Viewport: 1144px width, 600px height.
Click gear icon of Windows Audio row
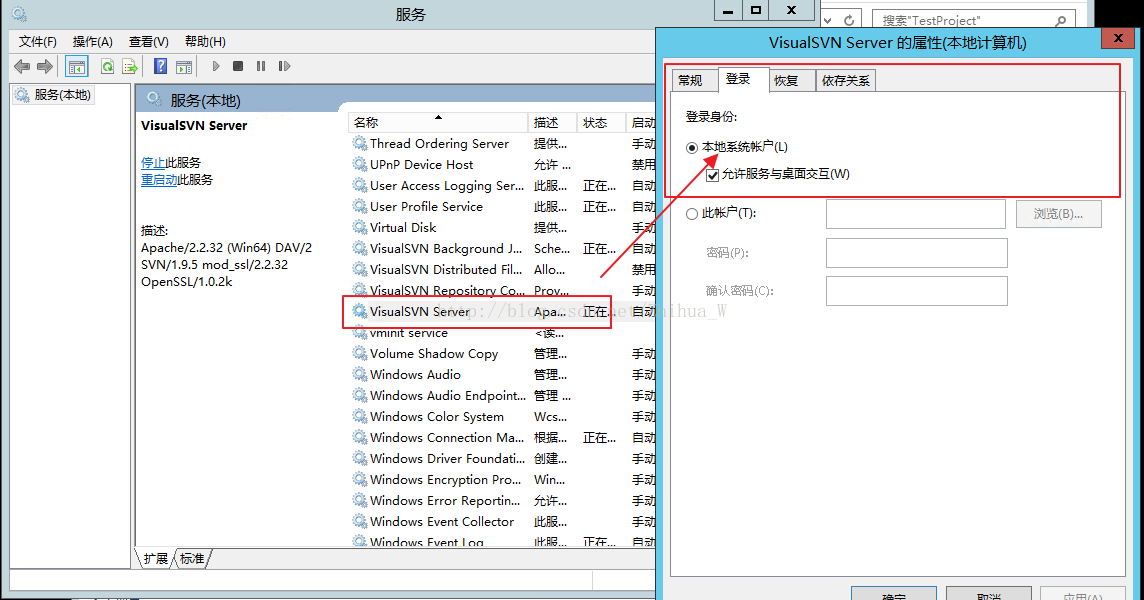(360, 374)
